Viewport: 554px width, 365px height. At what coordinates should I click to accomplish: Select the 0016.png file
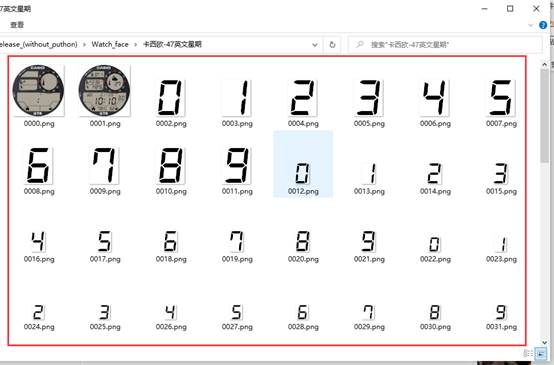pos(39,247)
